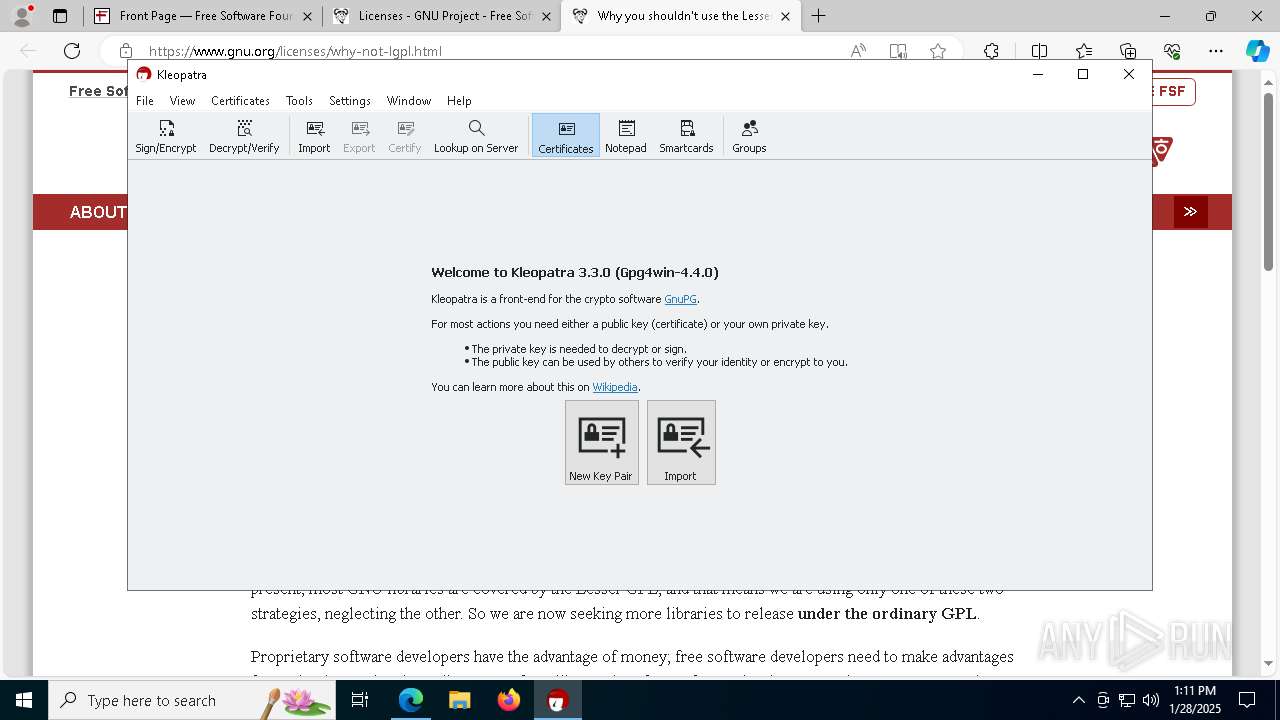Click the Certify toolbar icon
Image resolution: width=1280 pixels, height=720 pixels.
coord(405,136)
